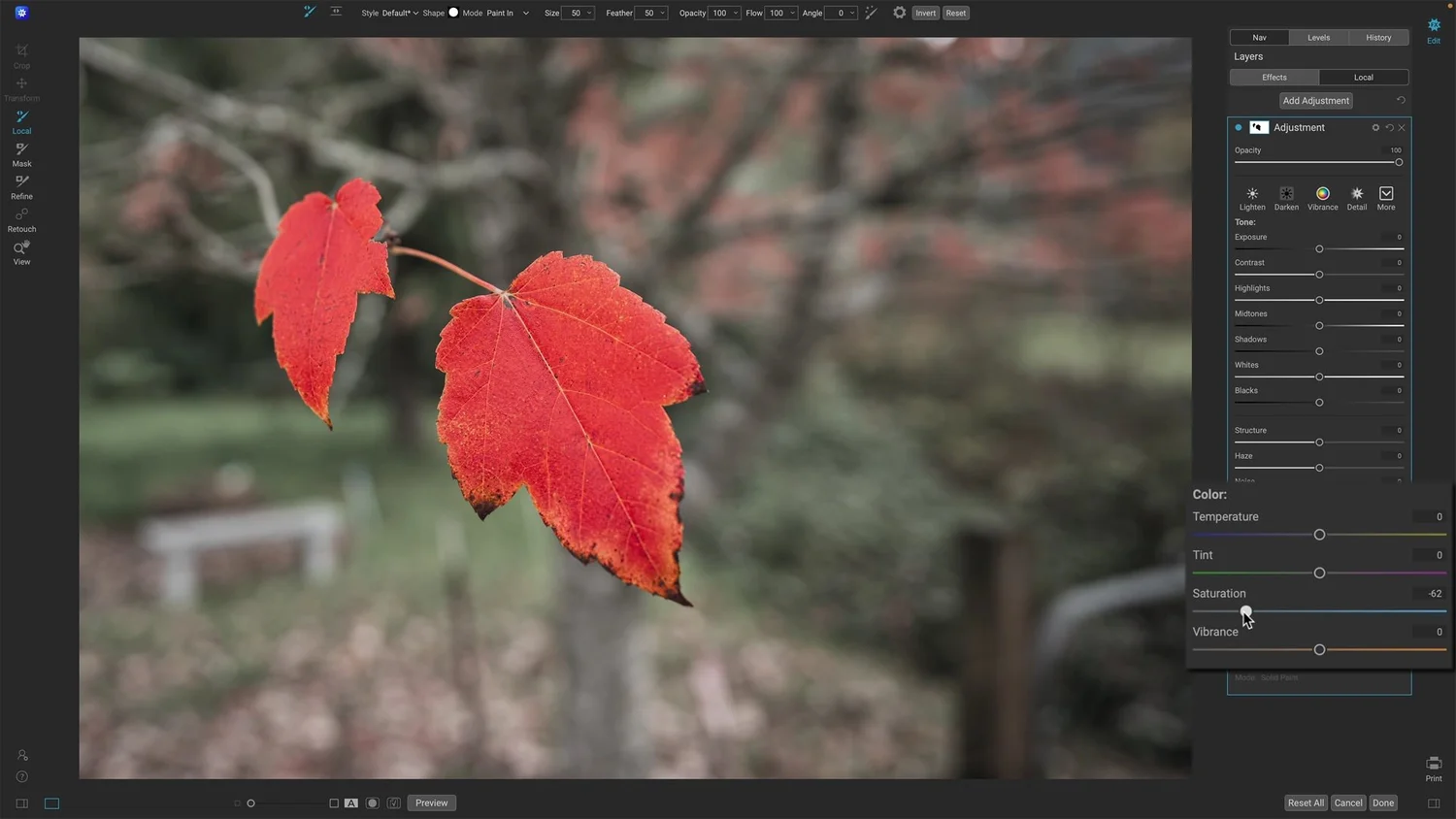1456x819 pixels.
Task: Open the adjustment layer settings gear
Action: tap(1375, 127)
